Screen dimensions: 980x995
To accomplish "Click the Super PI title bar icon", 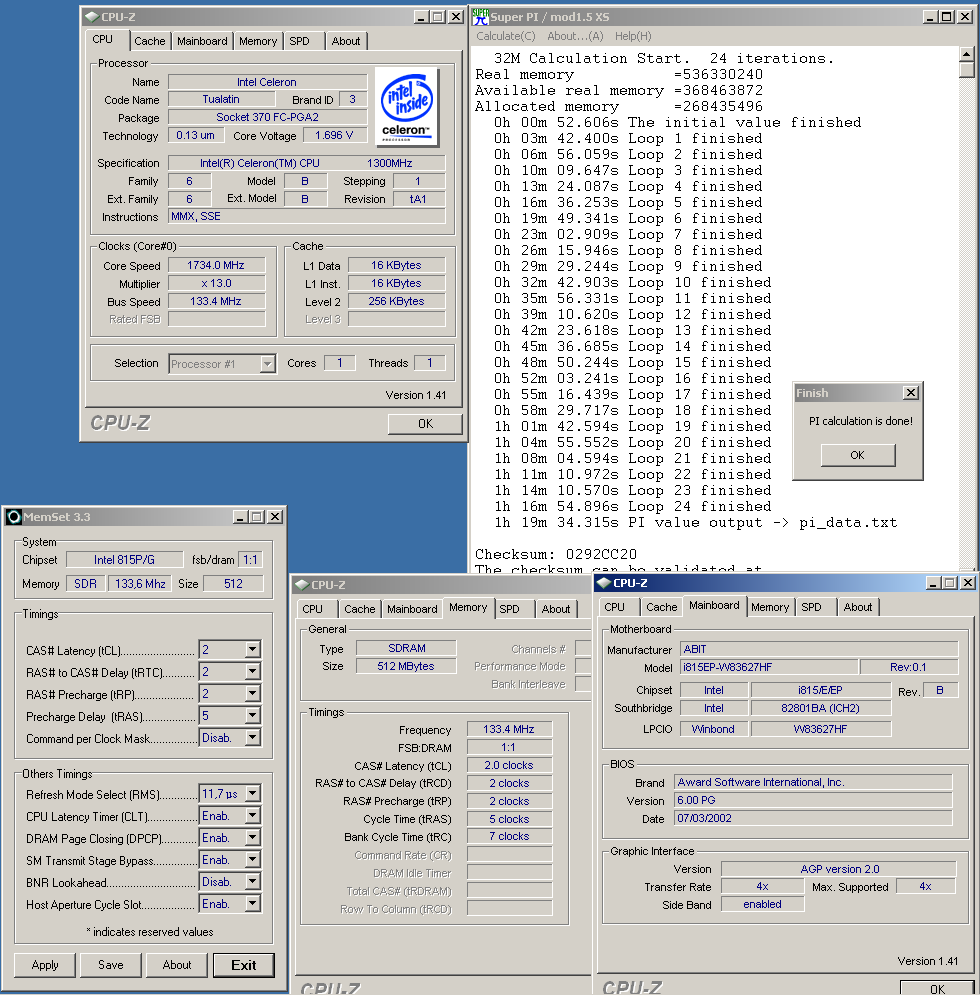I will 480,17.
